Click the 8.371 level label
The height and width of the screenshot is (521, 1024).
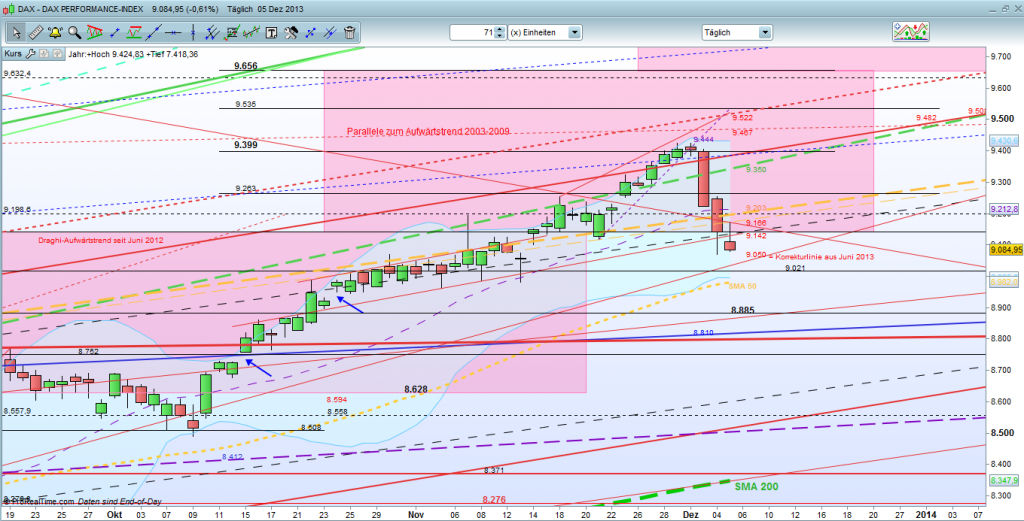pyautogui.click(x=494, y=470)
